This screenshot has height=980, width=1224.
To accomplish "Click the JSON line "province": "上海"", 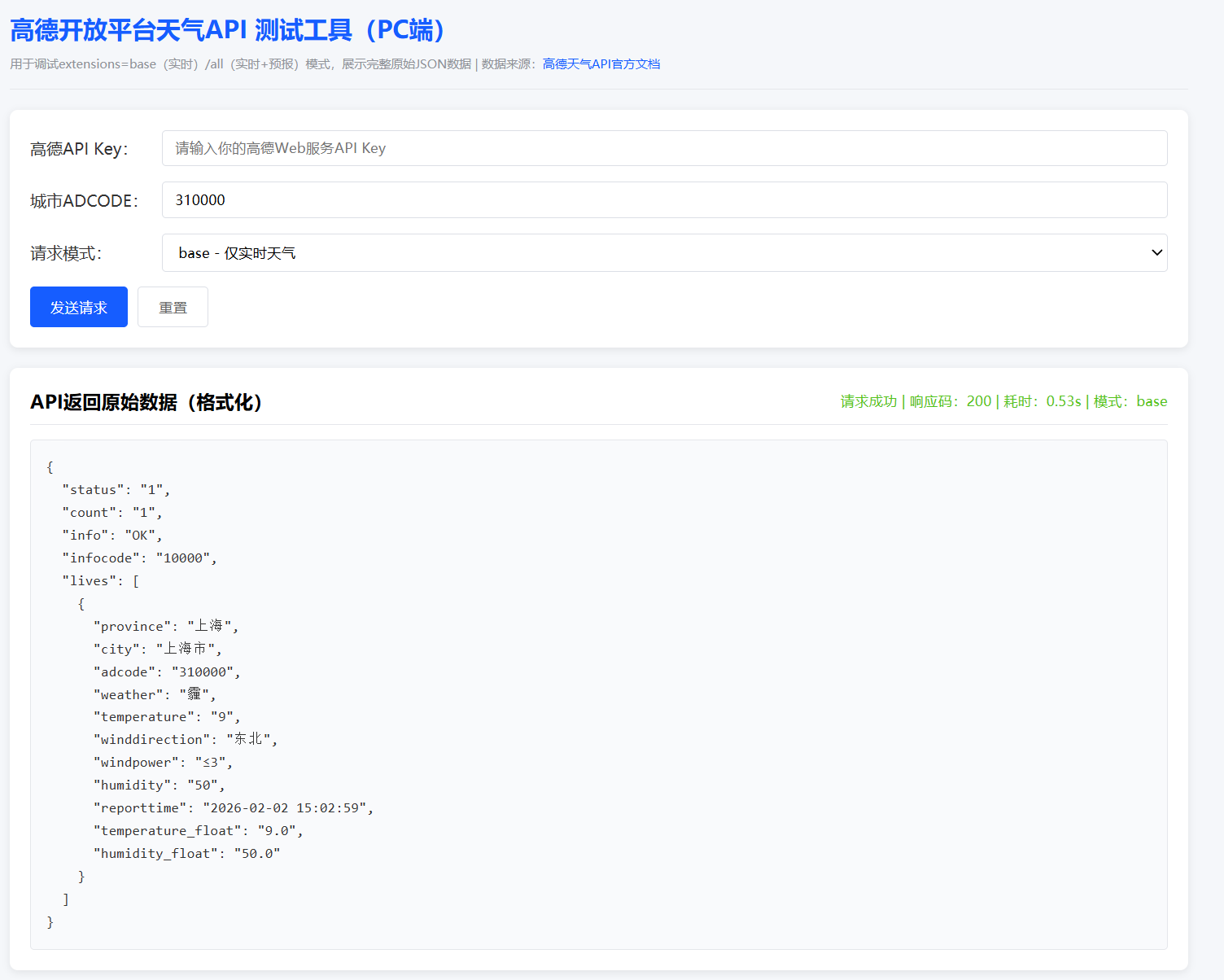I will 166,626.
